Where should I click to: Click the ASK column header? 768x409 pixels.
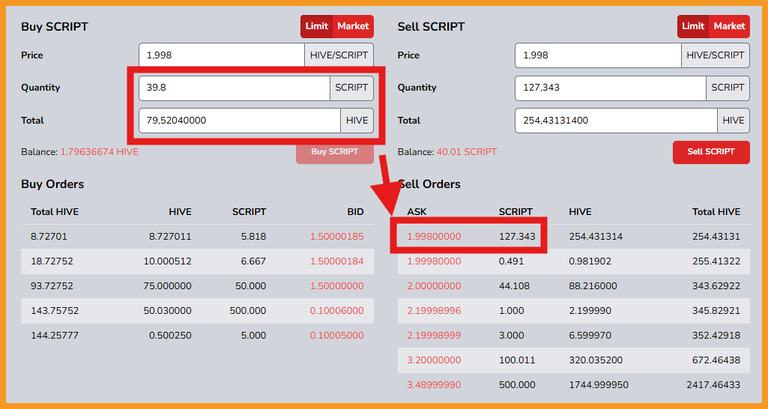(417, 212)
